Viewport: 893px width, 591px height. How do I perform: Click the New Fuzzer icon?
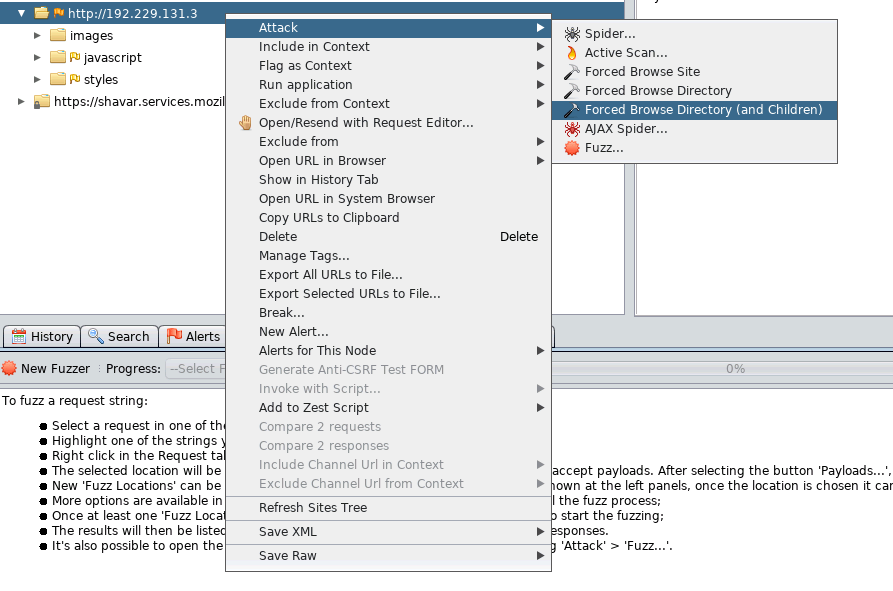pos(10,368)
